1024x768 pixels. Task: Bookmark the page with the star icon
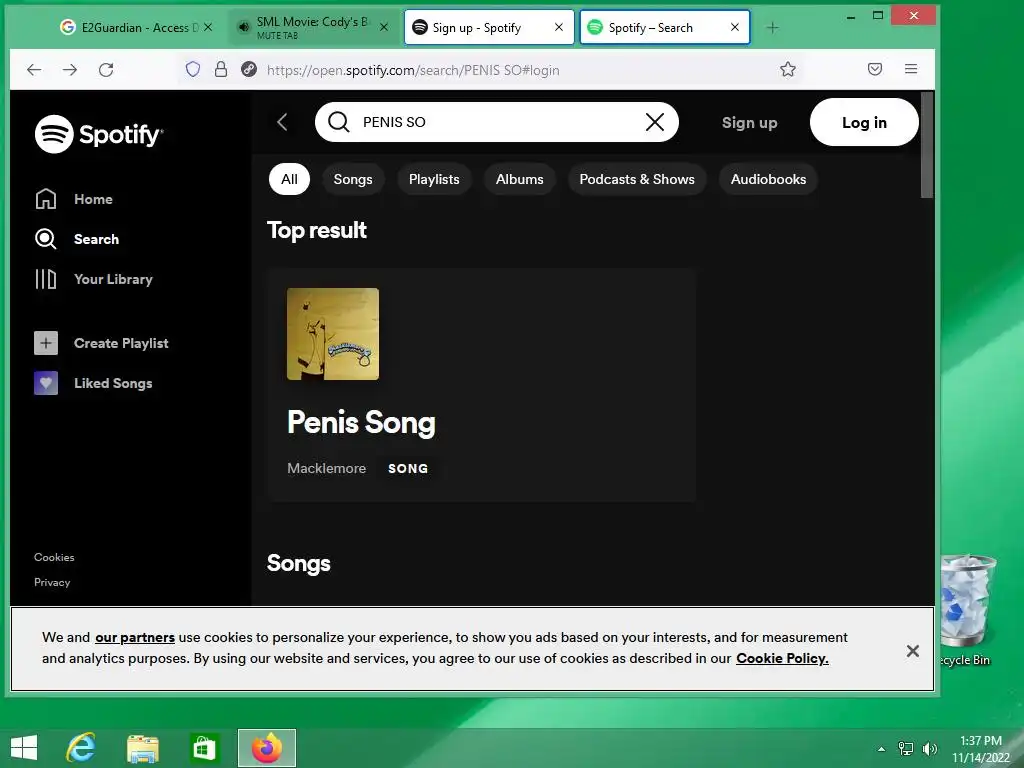pos(788,69)
